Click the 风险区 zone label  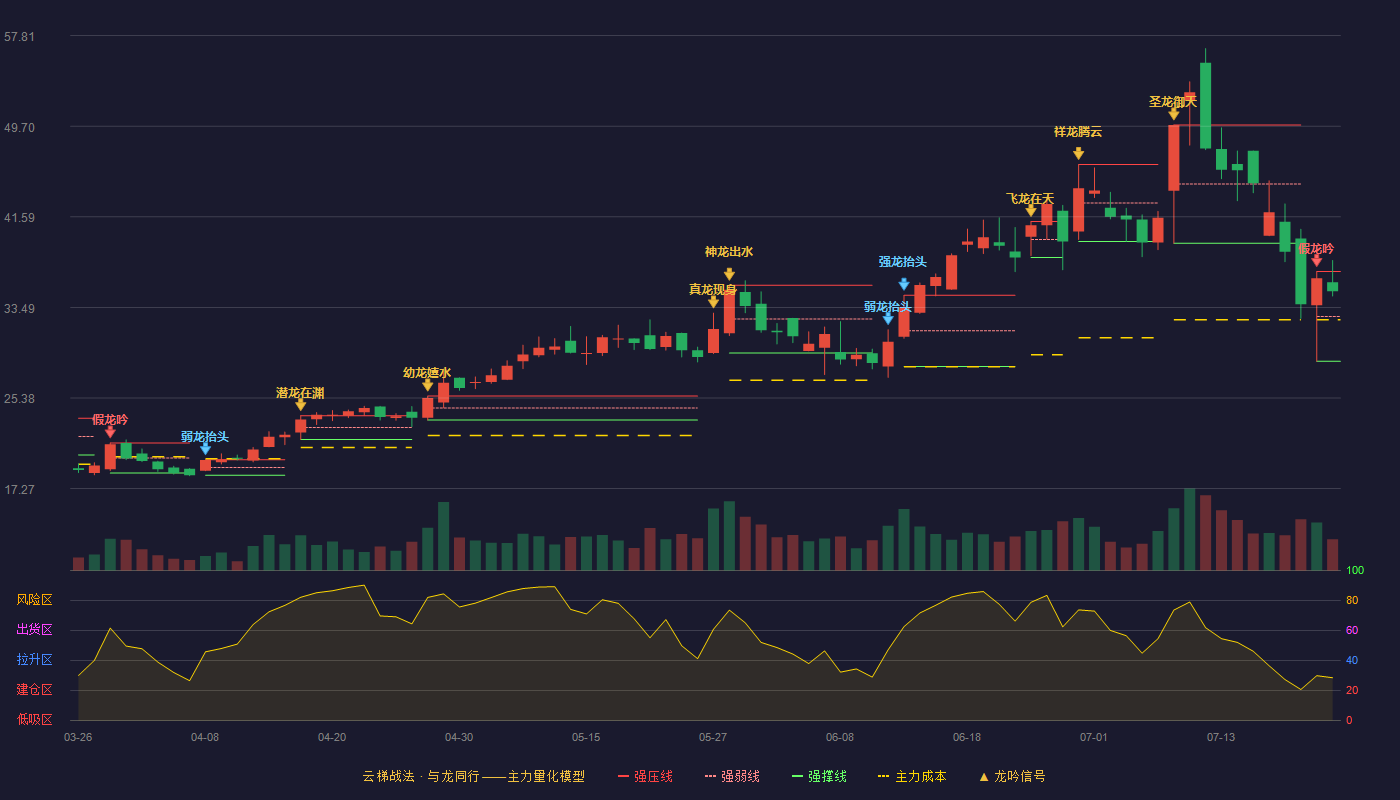(34, 600)
